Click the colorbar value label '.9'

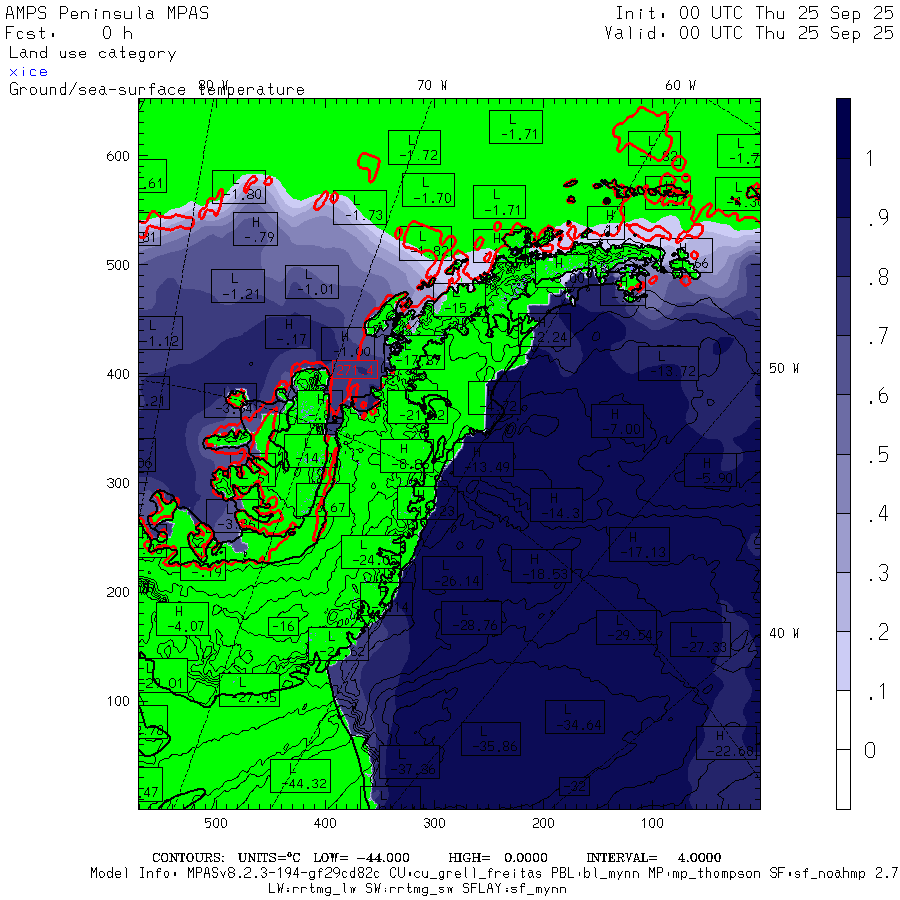(879, 217)
